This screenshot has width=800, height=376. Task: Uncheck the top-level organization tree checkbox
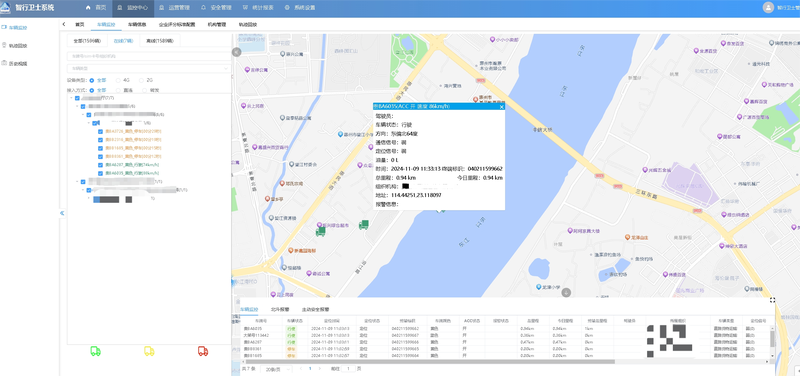(x=77, y=98)
